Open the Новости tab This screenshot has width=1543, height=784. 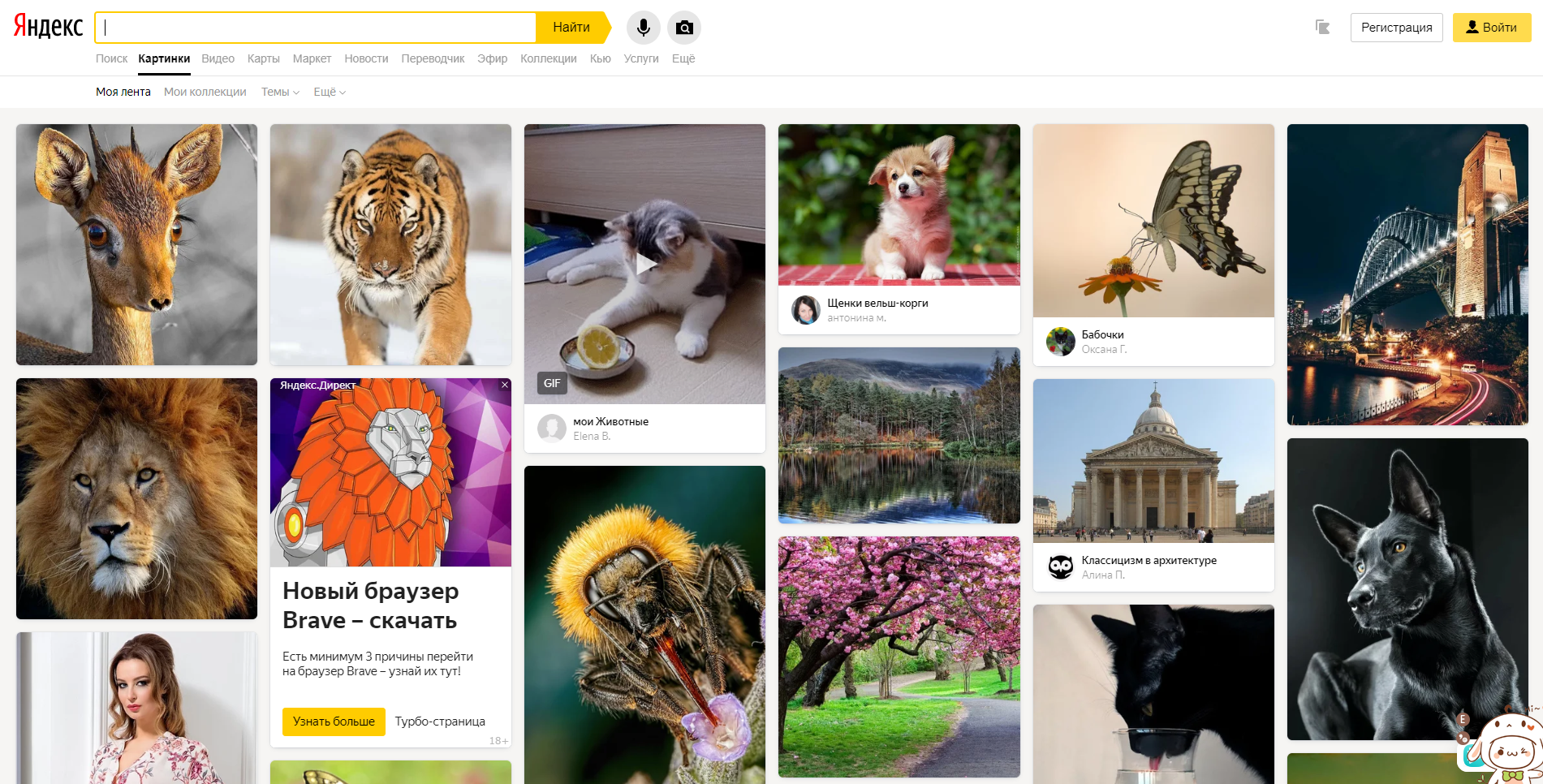tap(366, 58)
